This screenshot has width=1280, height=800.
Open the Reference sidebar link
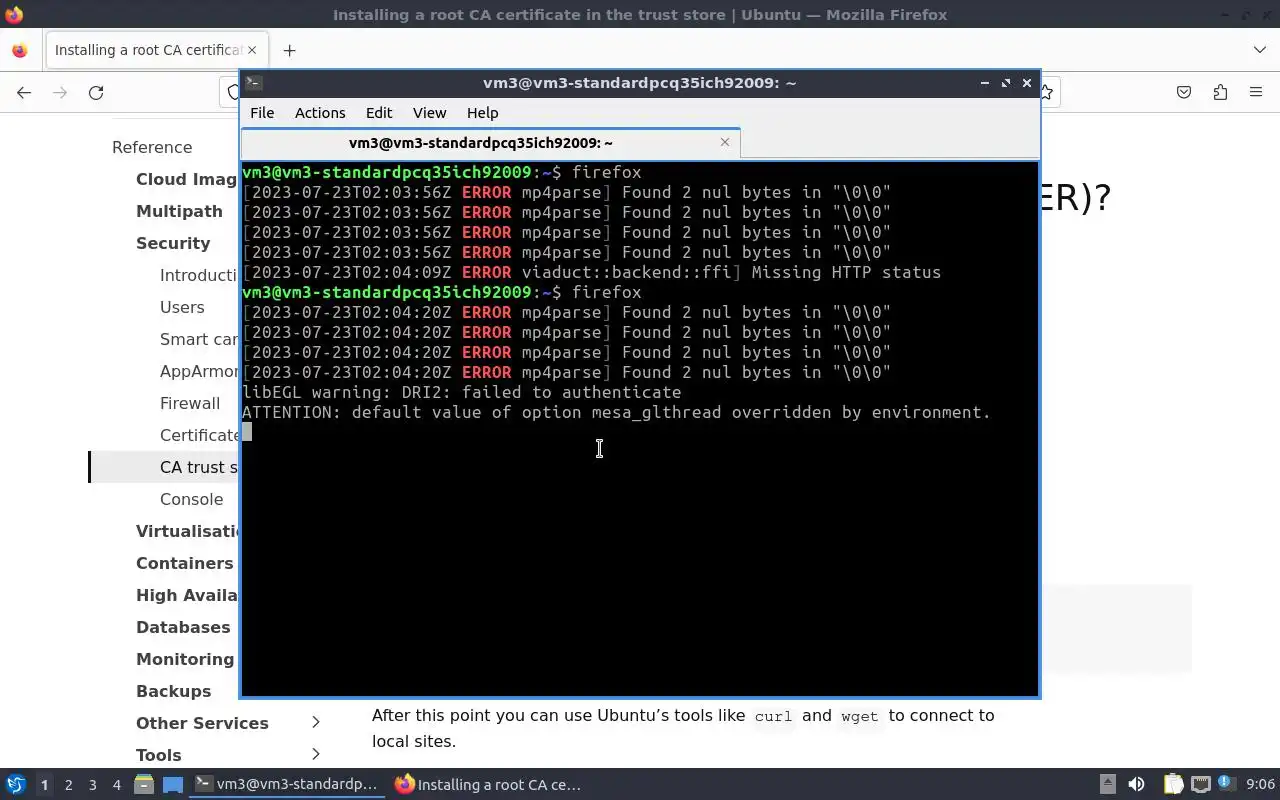pyautogui.click(x=152, y=147)
